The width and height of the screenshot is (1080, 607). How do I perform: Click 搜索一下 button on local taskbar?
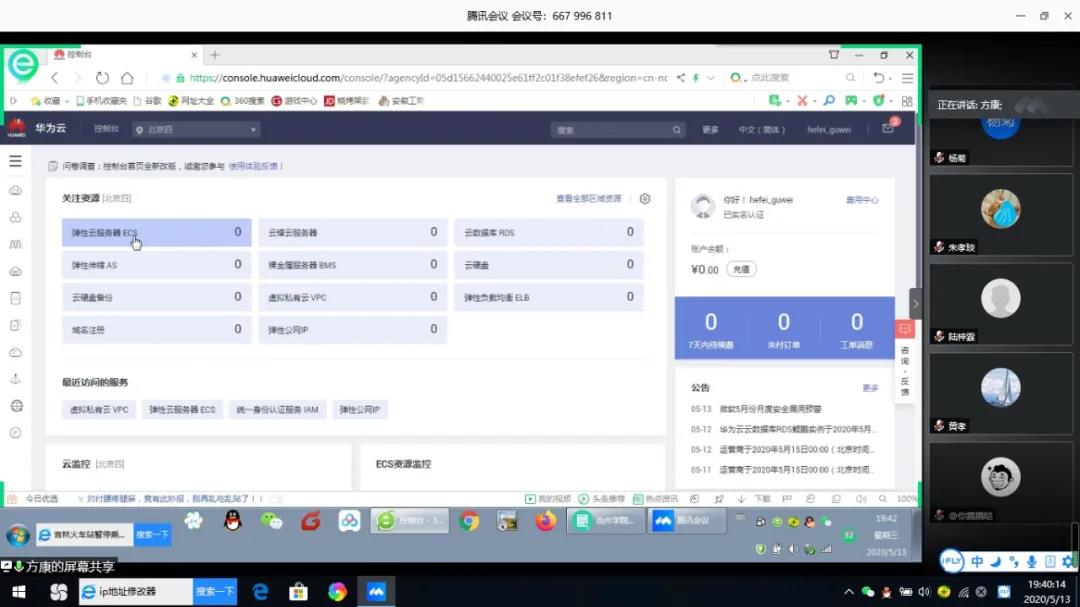(215, 592)
